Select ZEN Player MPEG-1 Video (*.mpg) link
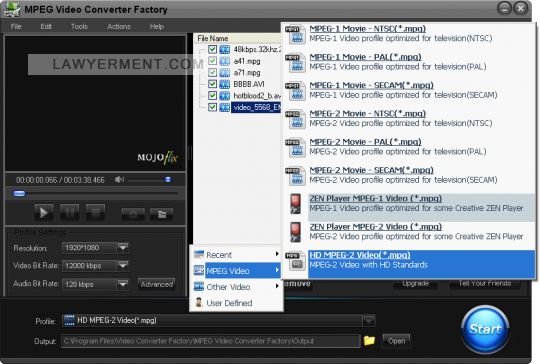The height and width of the screenshot is (364, 540). coord(375,198)
